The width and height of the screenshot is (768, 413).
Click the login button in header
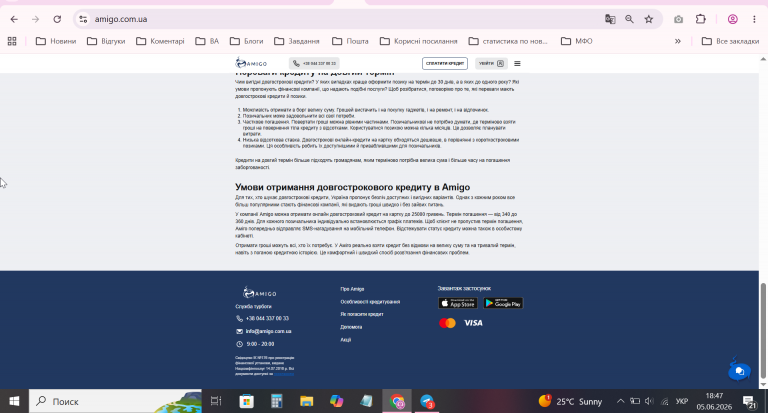[491, 63]
